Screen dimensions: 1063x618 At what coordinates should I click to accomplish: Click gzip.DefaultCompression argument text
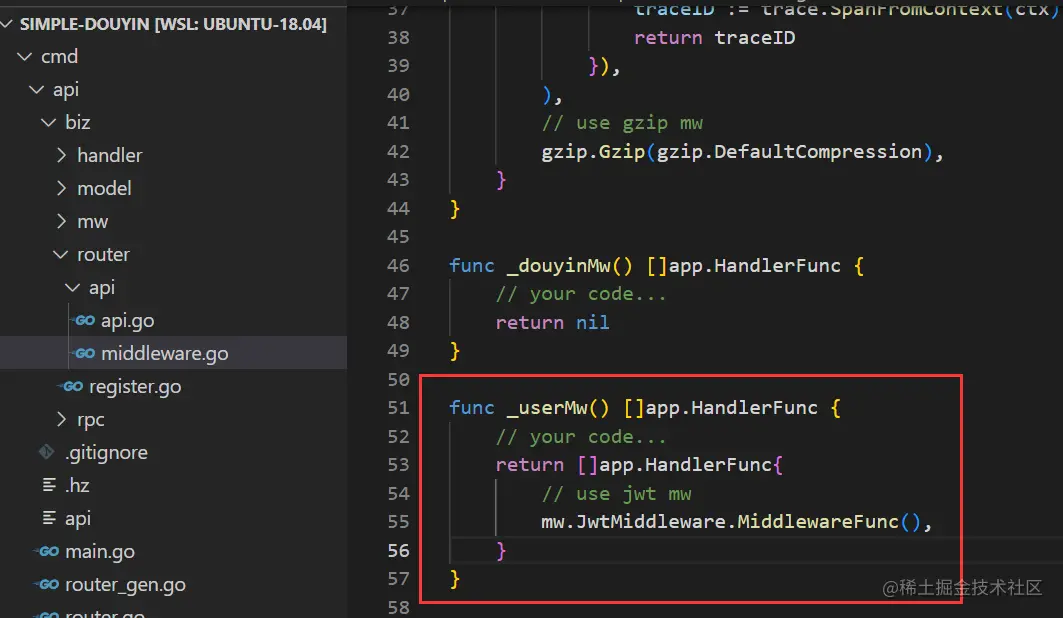point(789,152)
